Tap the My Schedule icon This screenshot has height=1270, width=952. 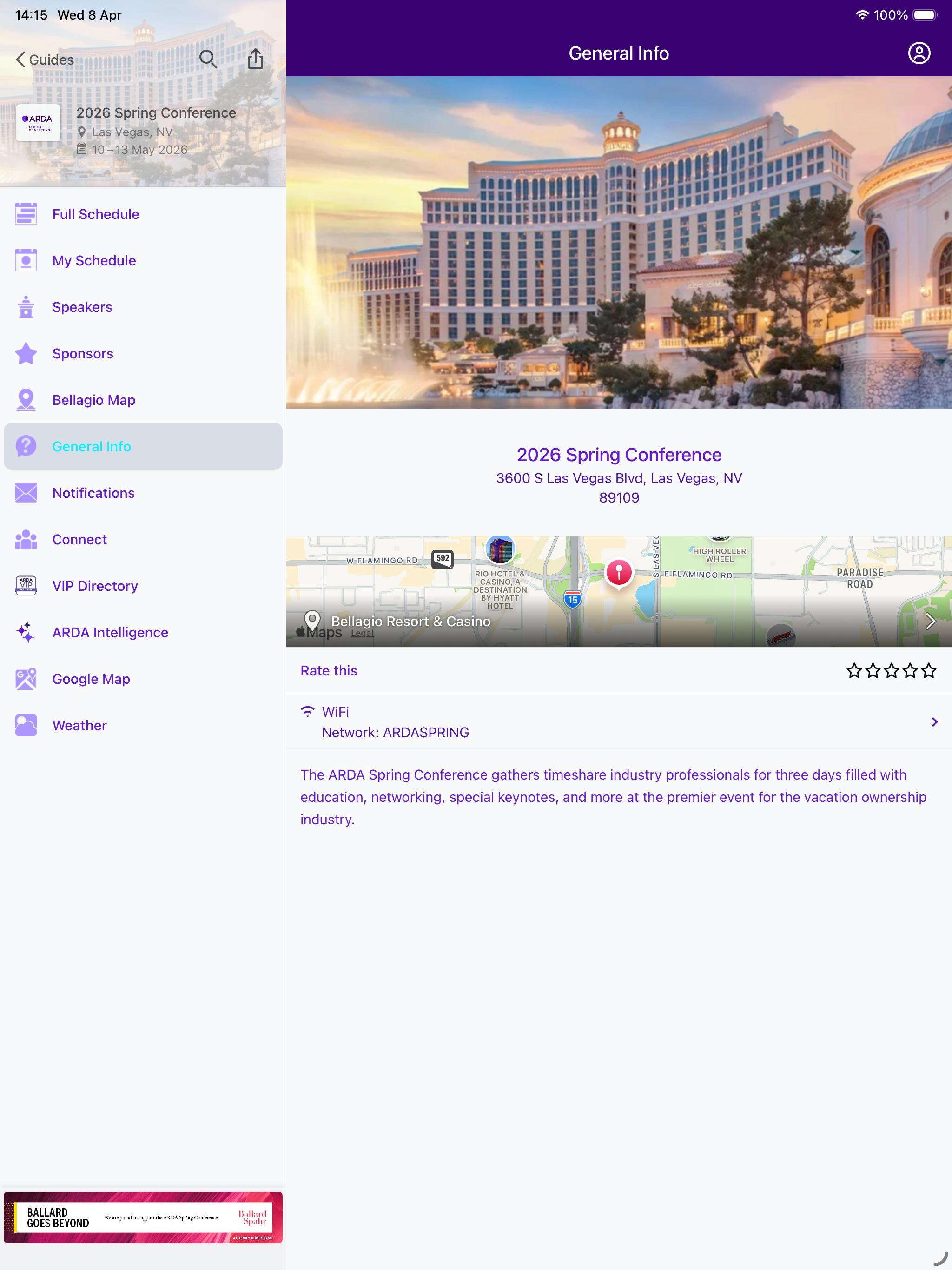tap(26, 260)
